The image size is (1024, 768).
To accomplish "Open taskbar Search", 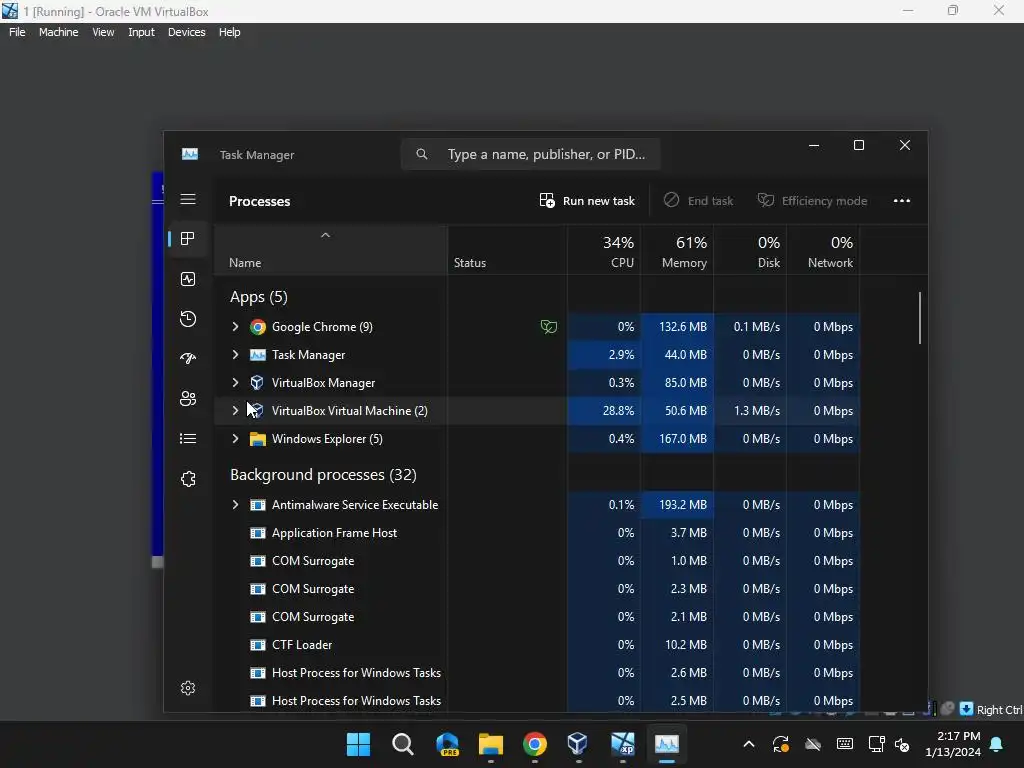I will tap(403, 744).
